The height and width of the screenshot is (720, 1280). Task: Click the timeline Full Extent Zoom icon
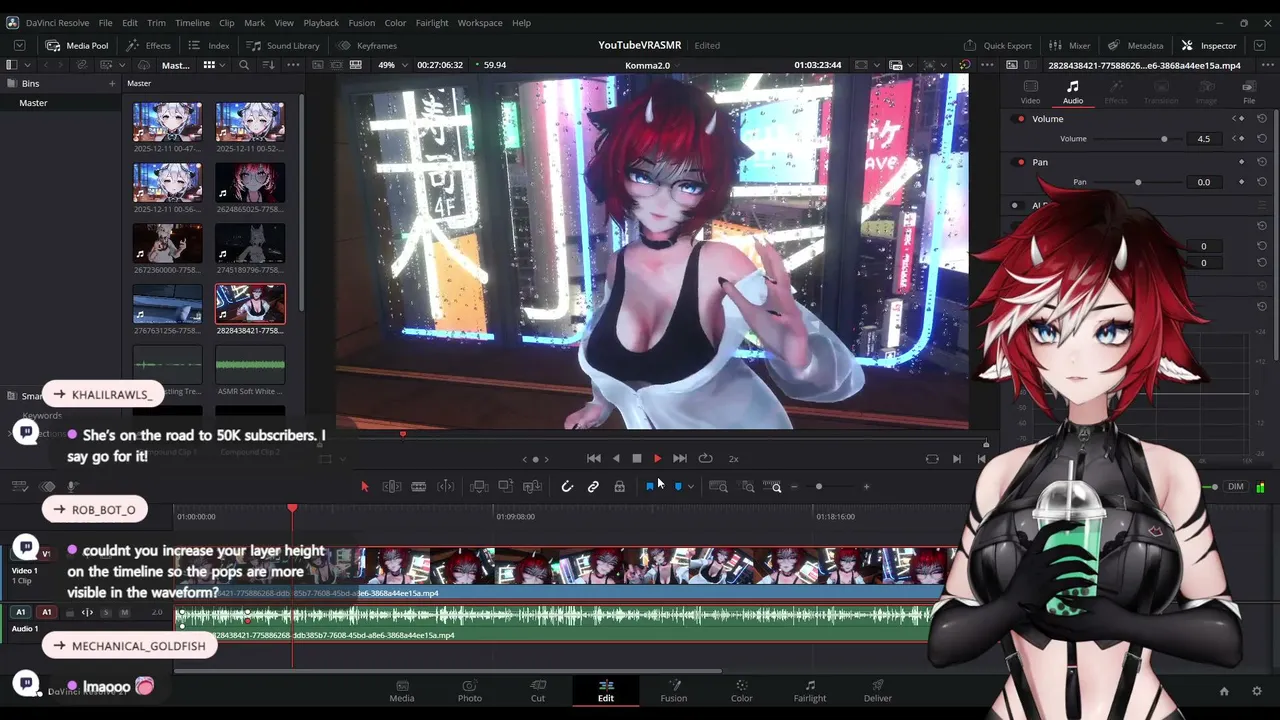tap(718, 487)
